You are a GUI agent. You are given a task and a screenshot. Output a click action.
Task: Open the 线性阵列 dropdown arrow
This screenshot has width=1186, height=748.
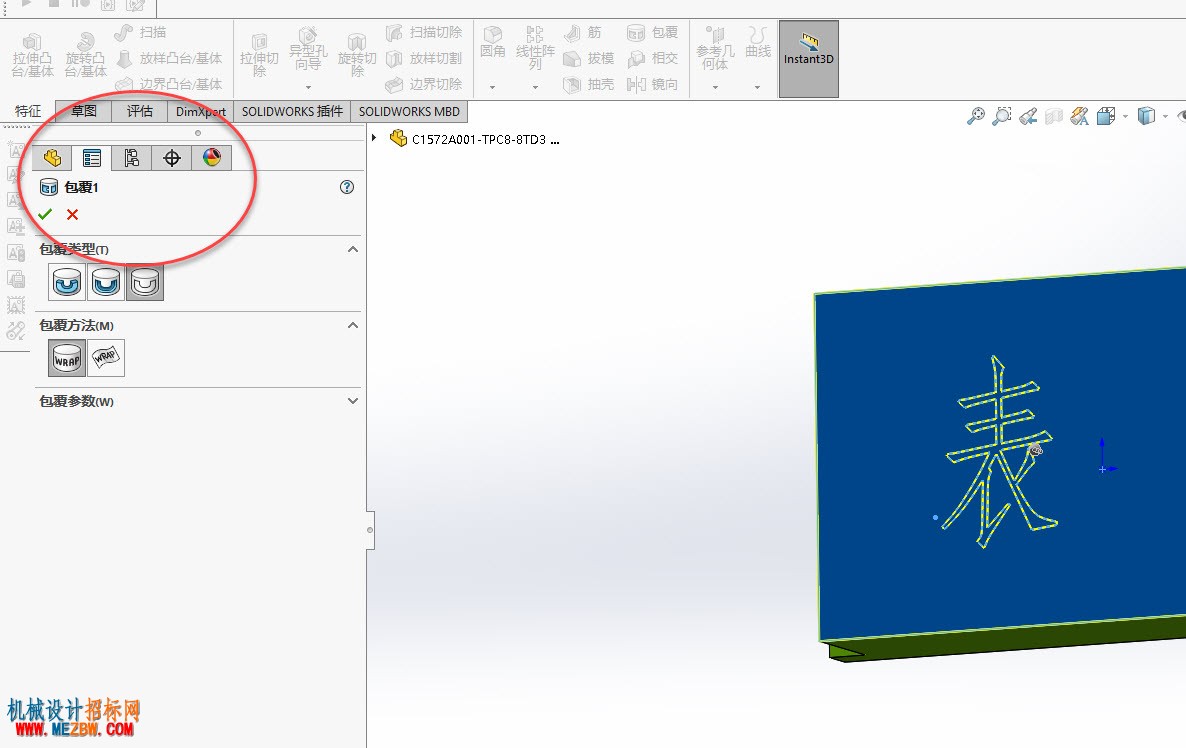pos(535,88)
